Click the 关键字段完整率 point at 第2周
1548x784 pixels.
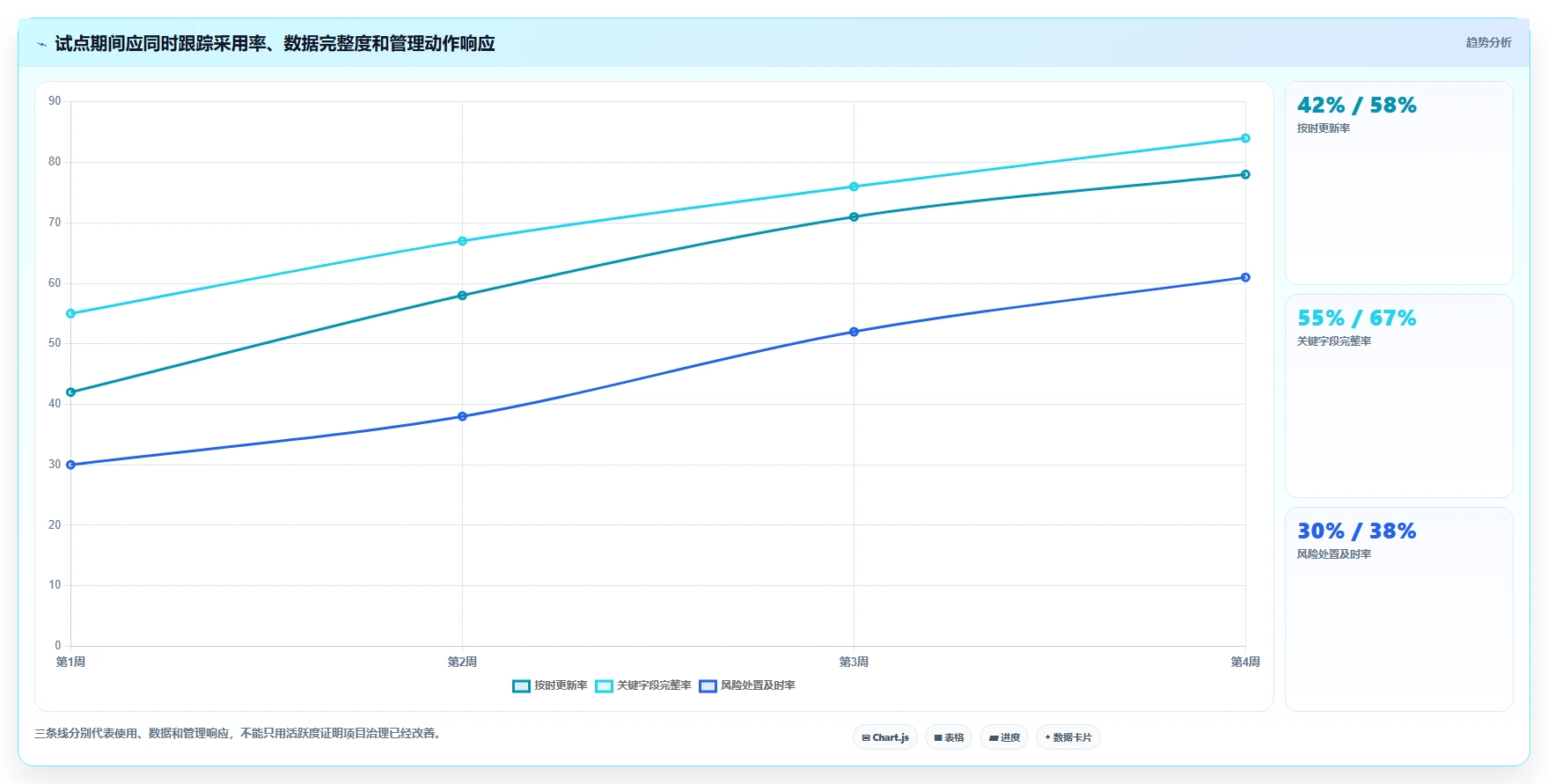462,241
